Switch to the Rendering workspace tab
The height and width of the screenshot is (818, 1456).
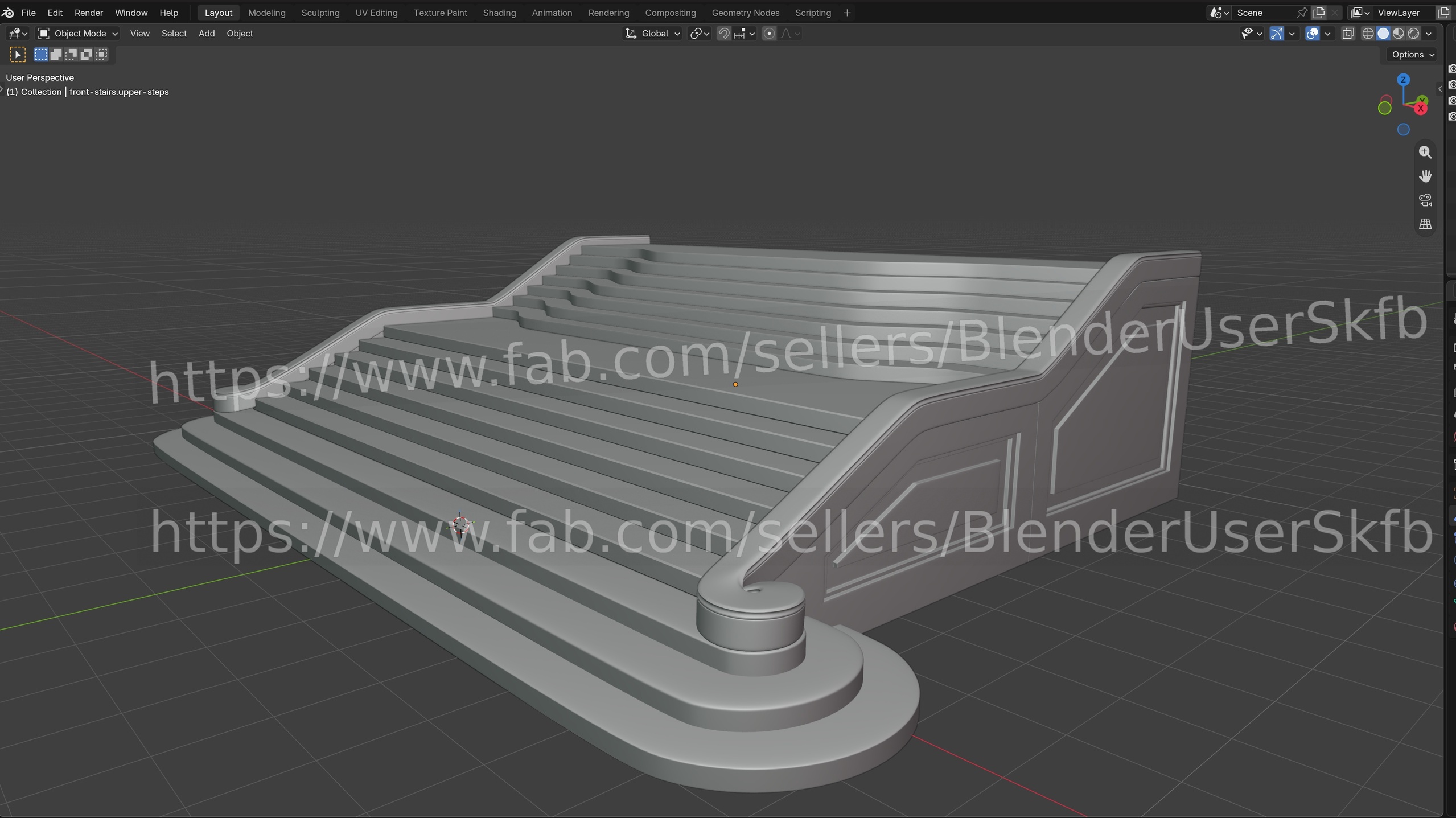click(x=609, y=13)
